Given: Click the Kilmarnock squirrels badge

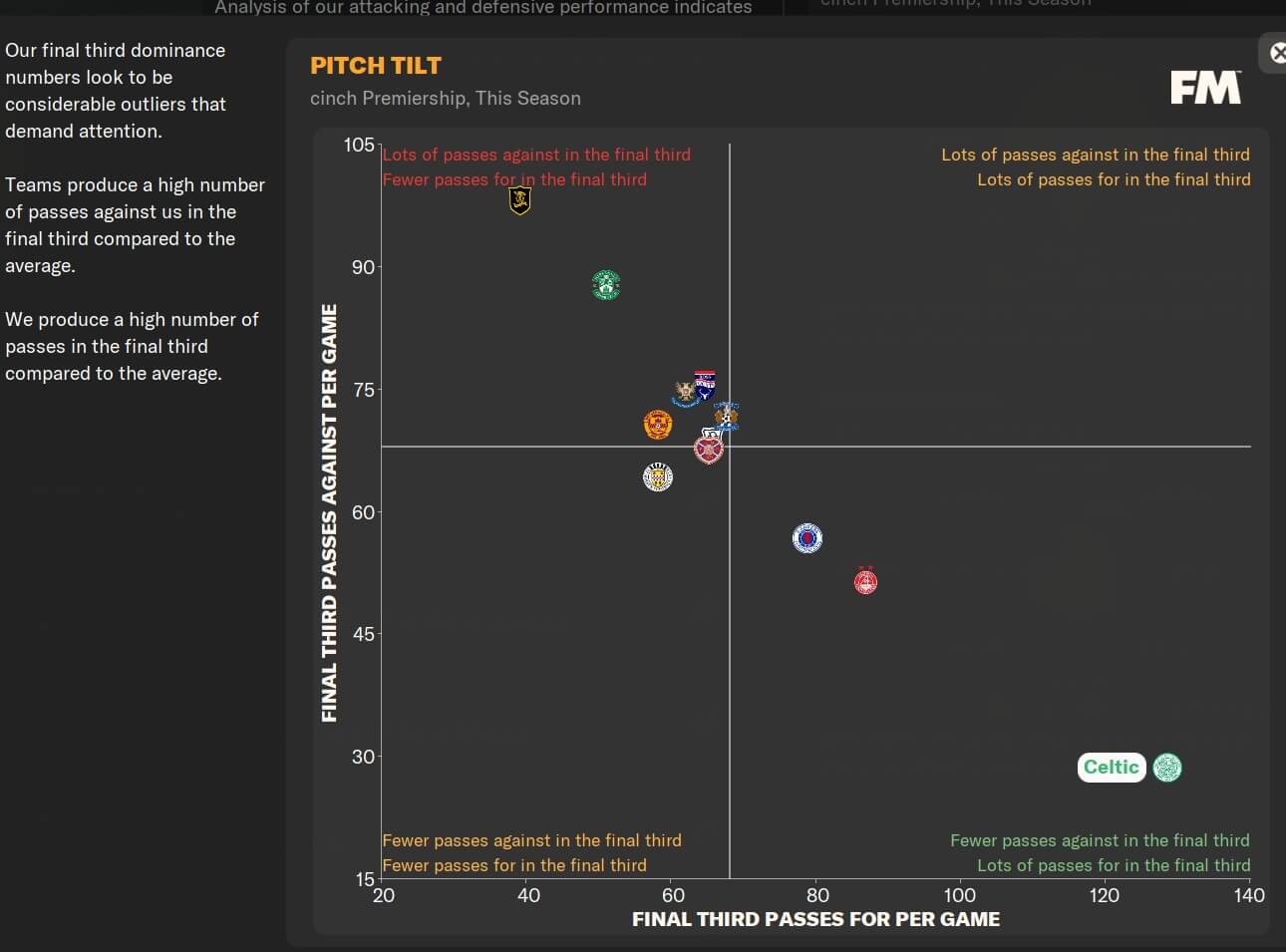Looking at the screenshot, I should (727, 416).
